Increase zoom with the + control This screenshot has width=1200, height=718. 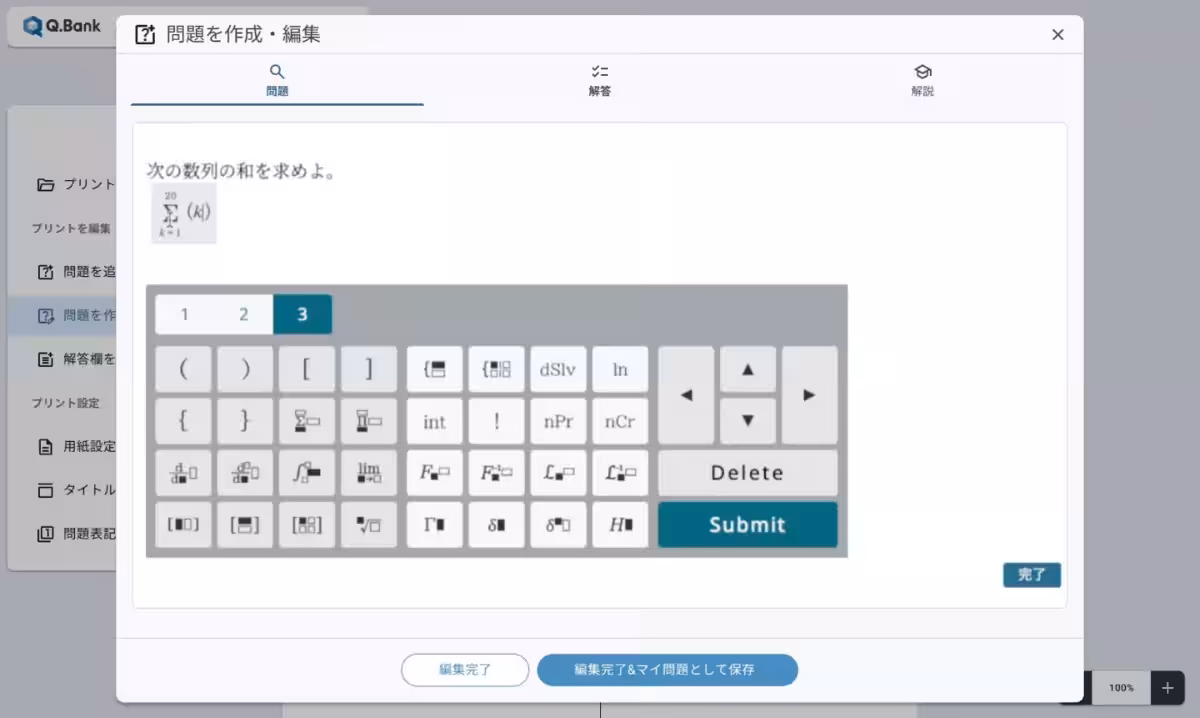[x=1166, y=688]
